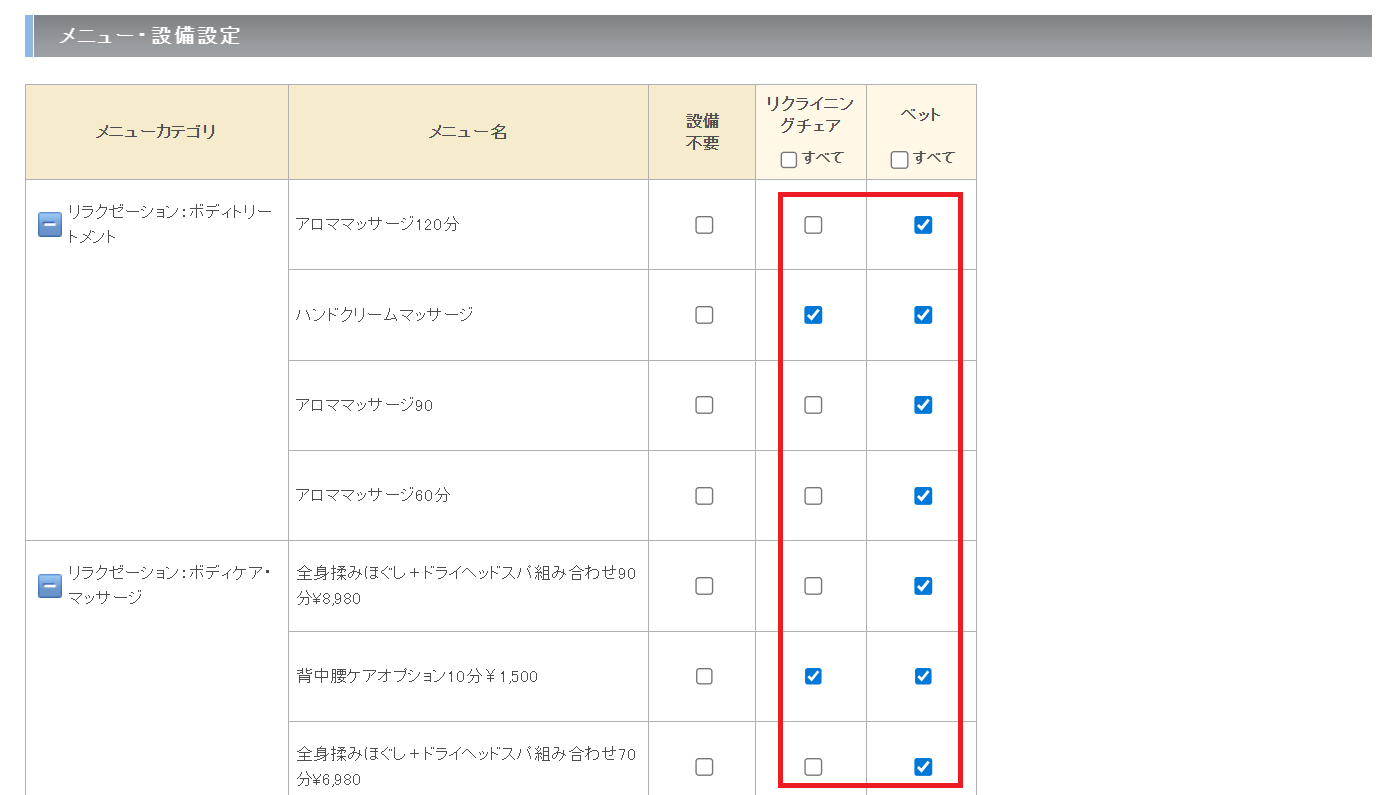The width and height of the screenshot is (1393, 795).
Task: Tick 設備不要 for 90分¥8,980 combo menu
Action: [x=704, y=586]
